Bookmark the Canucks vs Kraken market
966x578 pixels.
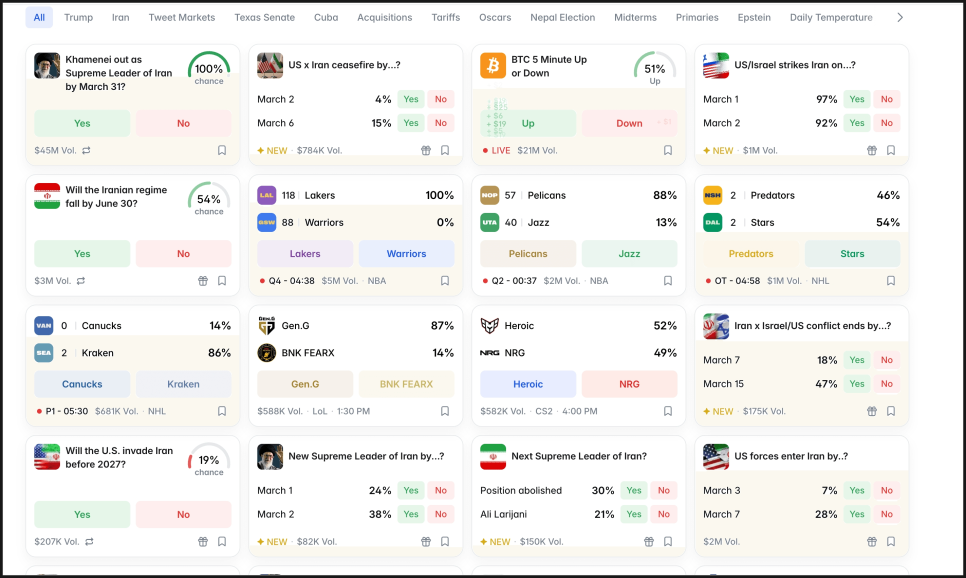(x=222, y=411)
